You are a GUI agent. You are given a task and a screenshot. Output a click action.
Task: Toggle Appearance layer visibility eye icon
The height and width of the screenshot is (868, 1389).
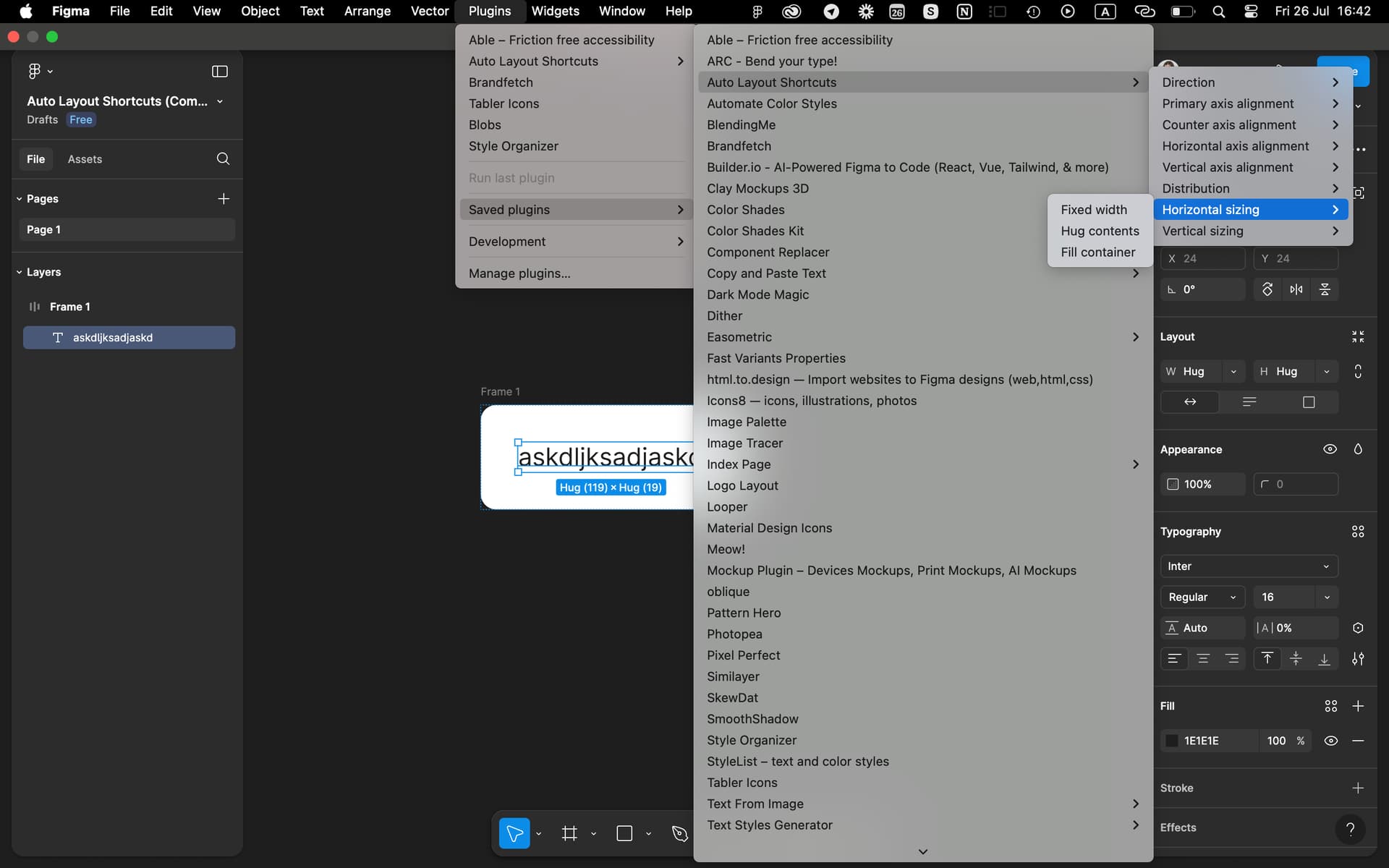(1330, 449)
